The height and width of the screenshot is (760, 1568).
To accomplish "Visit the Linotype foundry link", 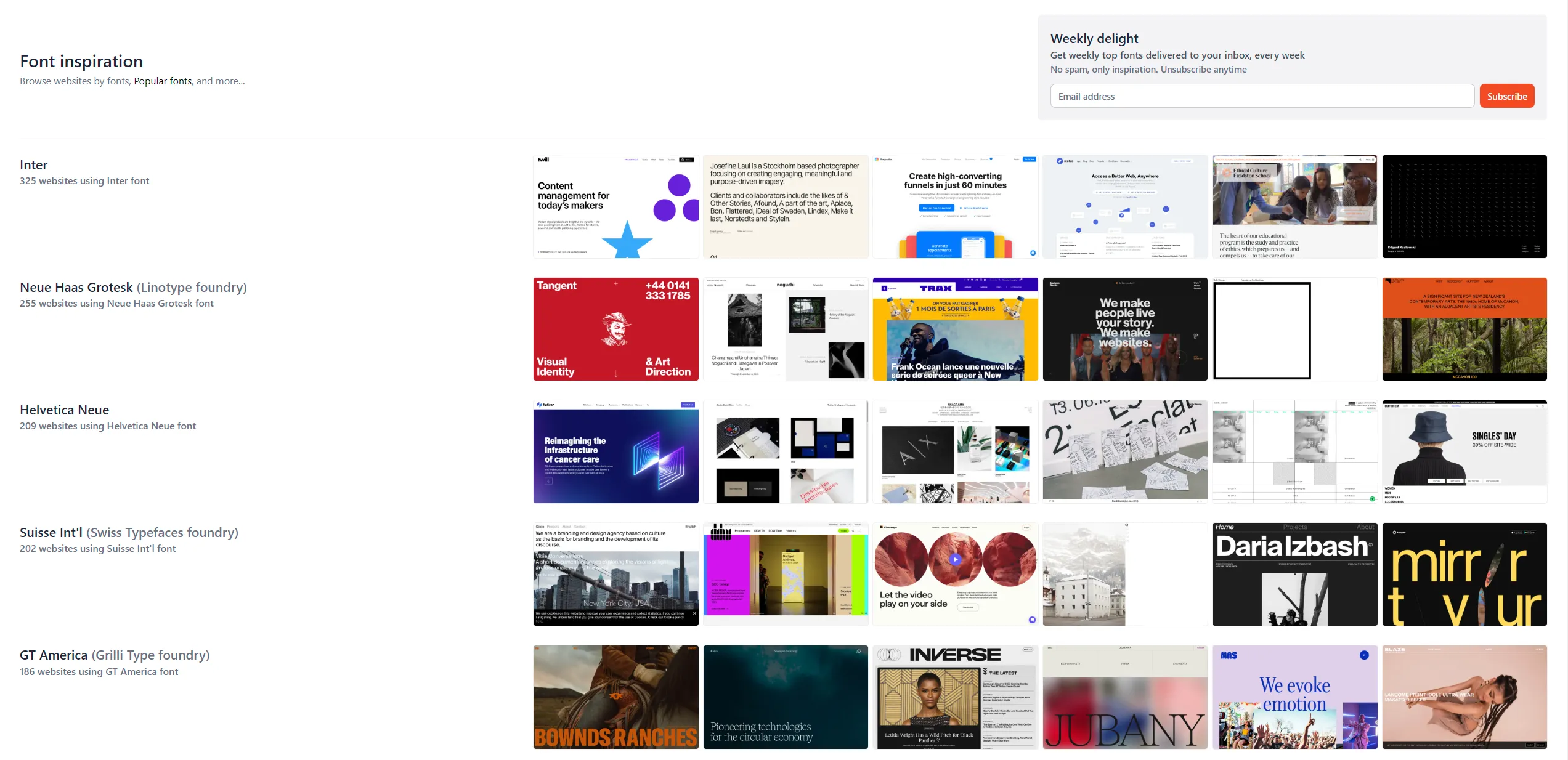I will (x=192, y=287).
